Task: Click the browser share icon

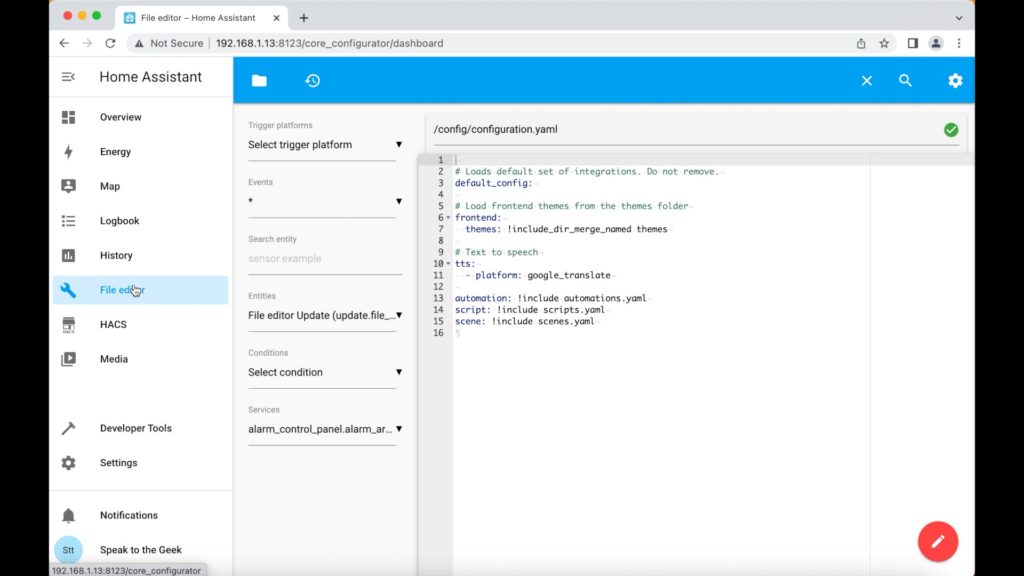Action: pos(861,43)
